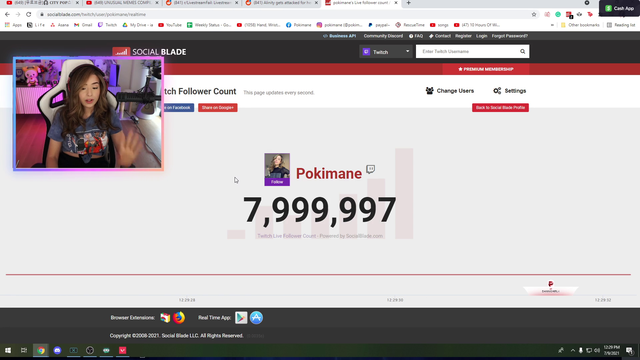Screen dimensions: 640x360
Task: Open the paypal bookmark
Action: [379, 25]
